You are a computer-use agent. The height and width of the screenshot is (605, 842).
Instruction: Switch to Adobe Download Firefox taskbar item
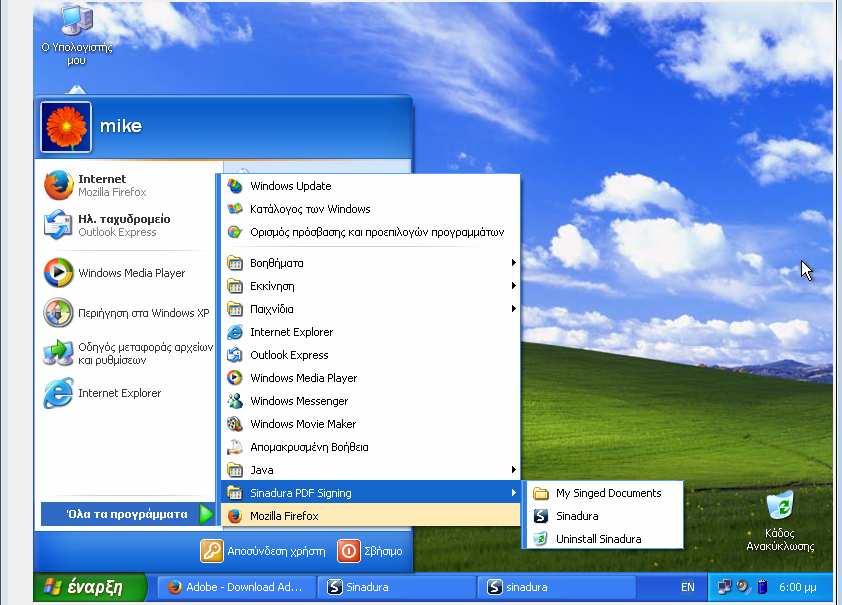235,587
